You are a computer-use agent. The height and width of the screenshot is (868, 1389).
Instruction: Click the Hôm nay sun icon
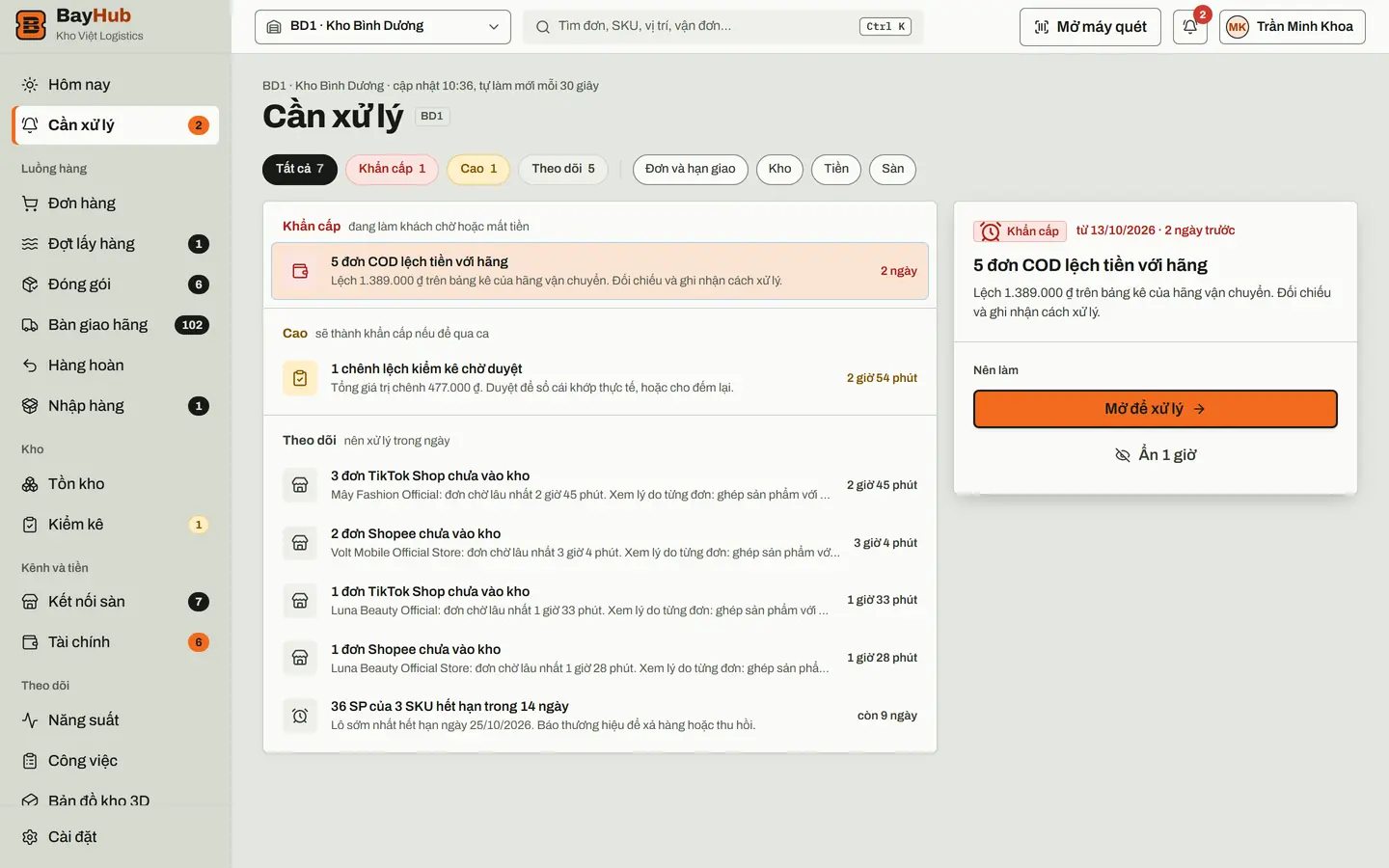pos(30,85)
